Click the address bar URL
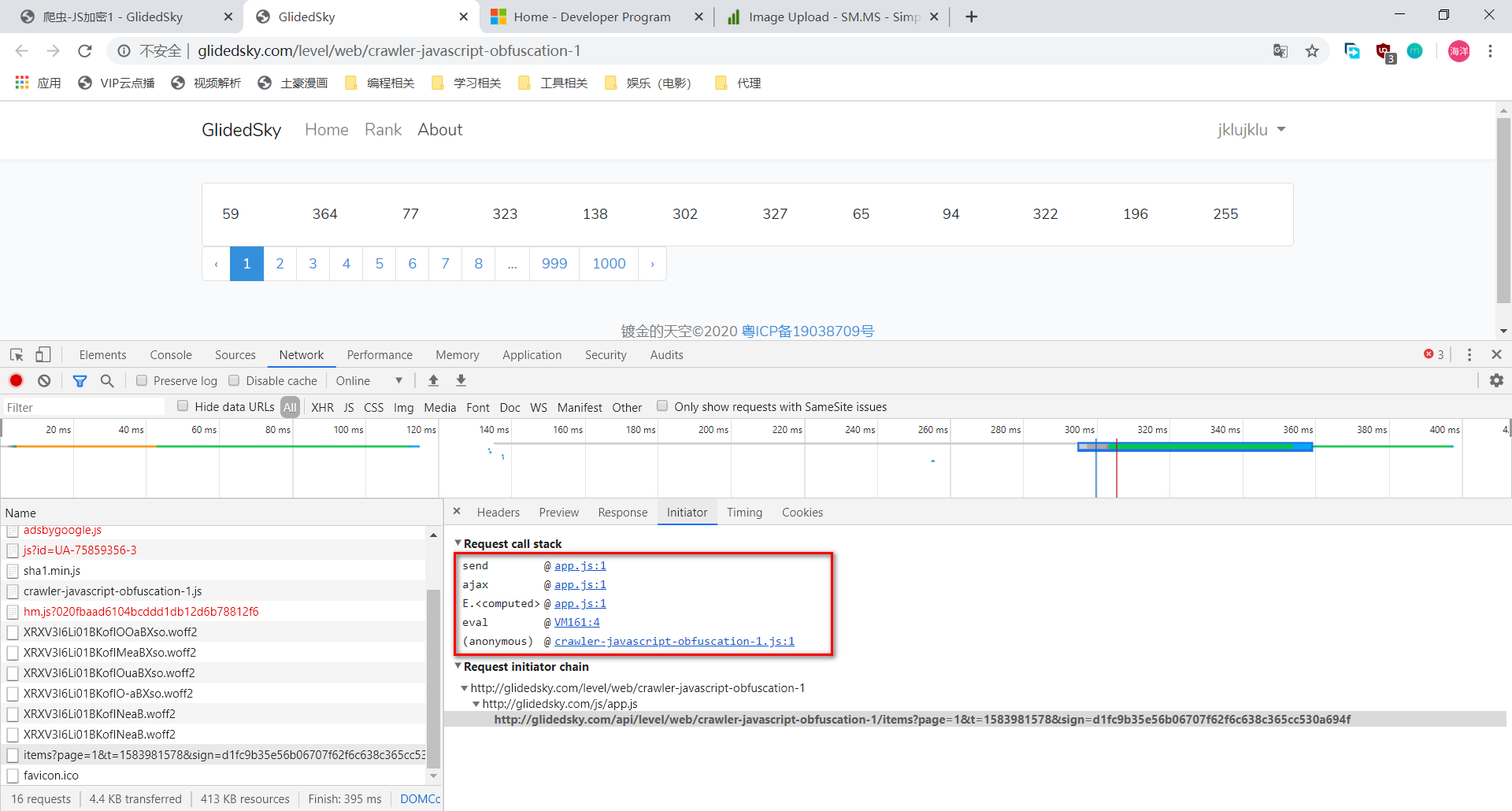Screen dimensions: 1512x811 (x=389, y=51)
